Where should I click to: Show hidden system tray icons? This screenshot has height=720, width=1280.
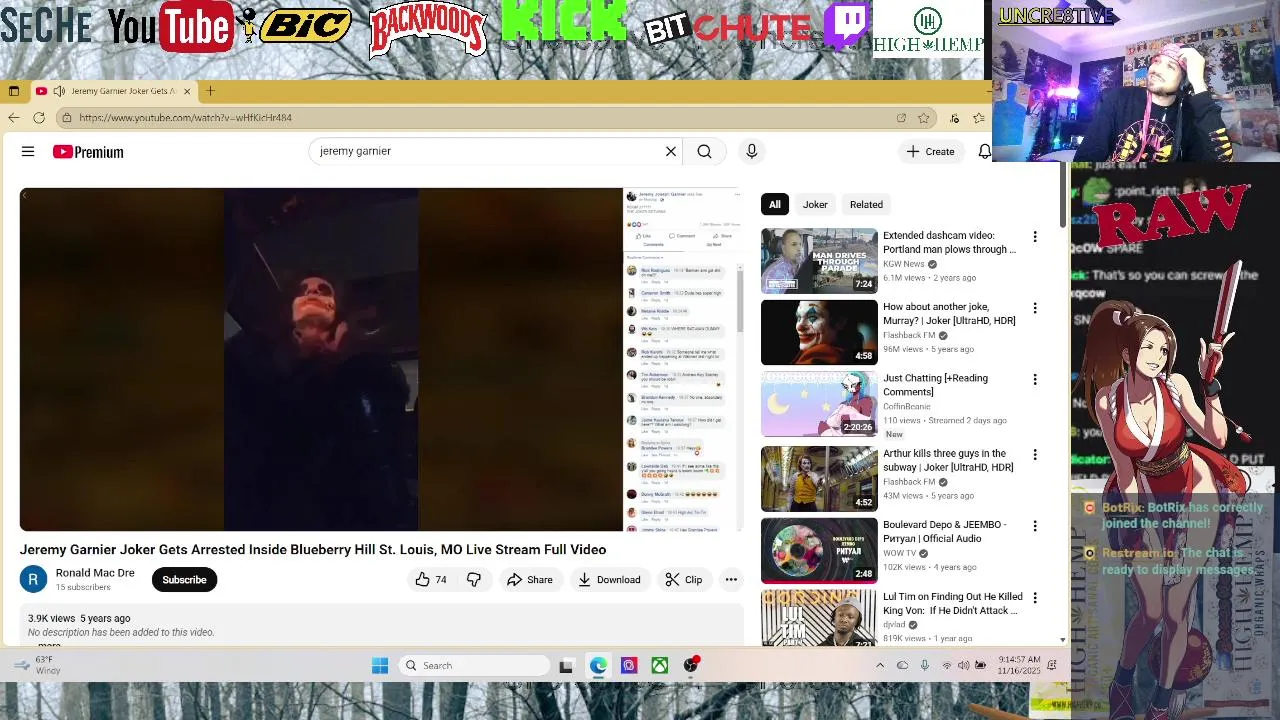point(880,666)
